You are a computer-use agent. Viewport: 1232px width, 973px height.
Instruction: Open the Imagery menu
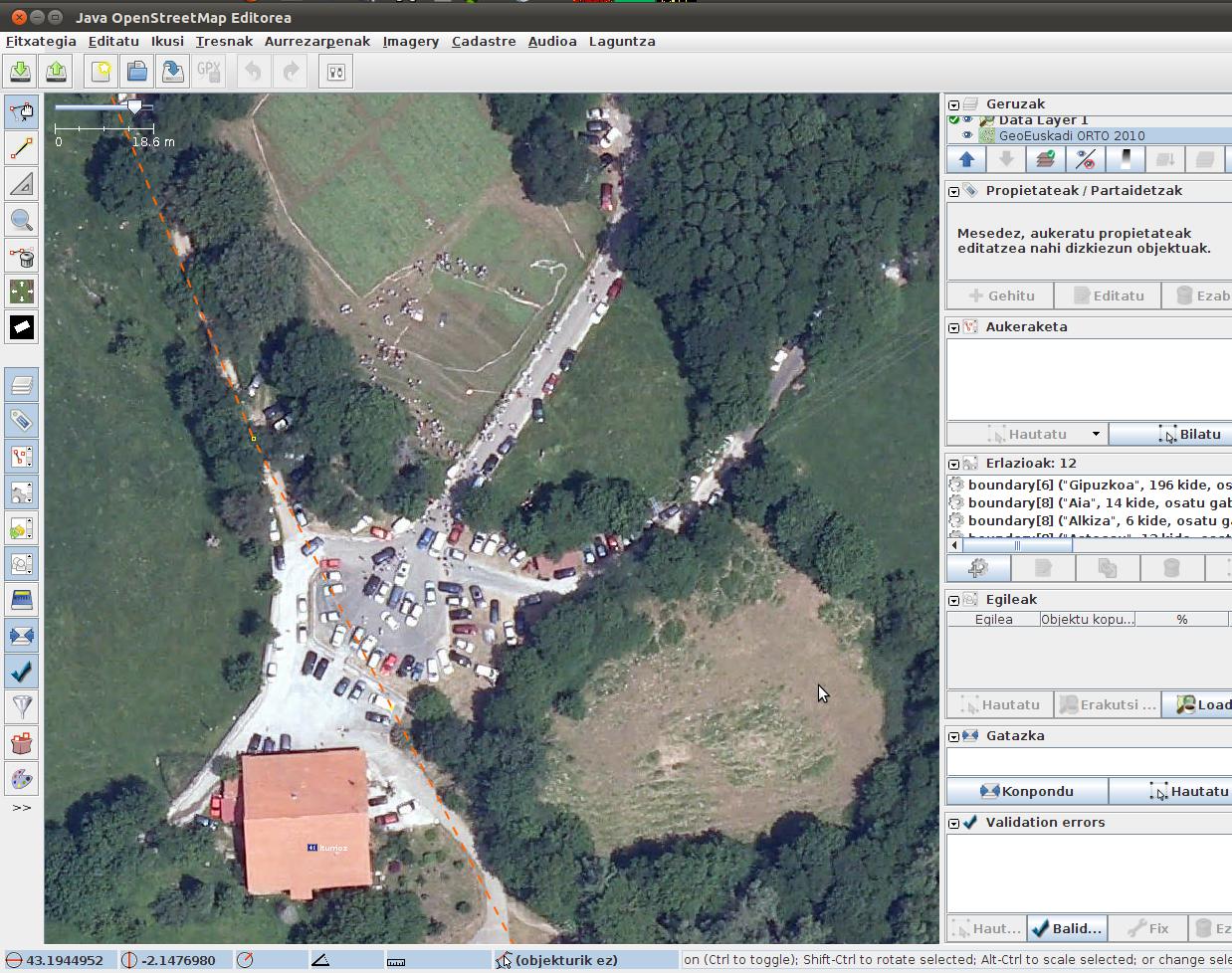click(x=410, y=42)
